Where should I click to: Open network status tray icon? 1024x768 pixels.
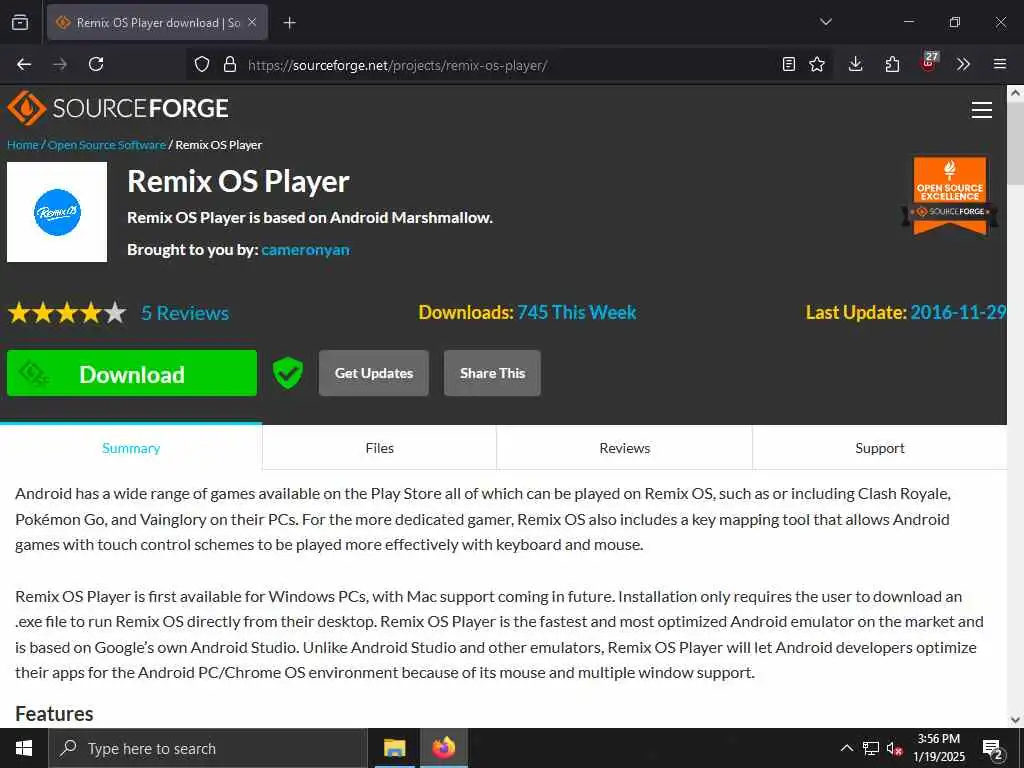[x=871, y=748]
